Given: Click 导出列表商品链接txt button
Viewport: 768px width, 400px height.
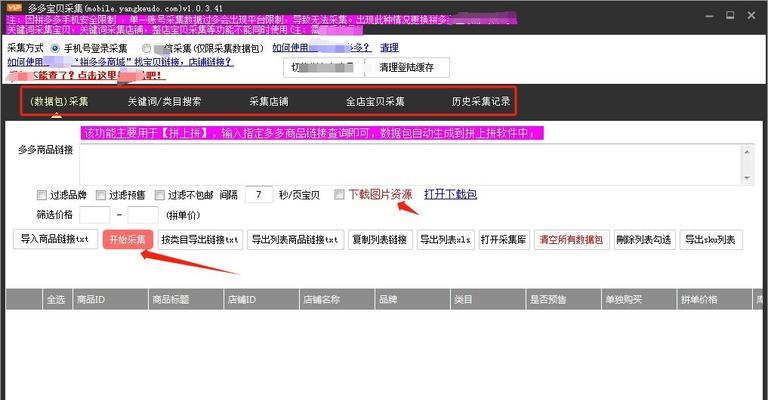Looking at the screenshot, I should point(295,239).
